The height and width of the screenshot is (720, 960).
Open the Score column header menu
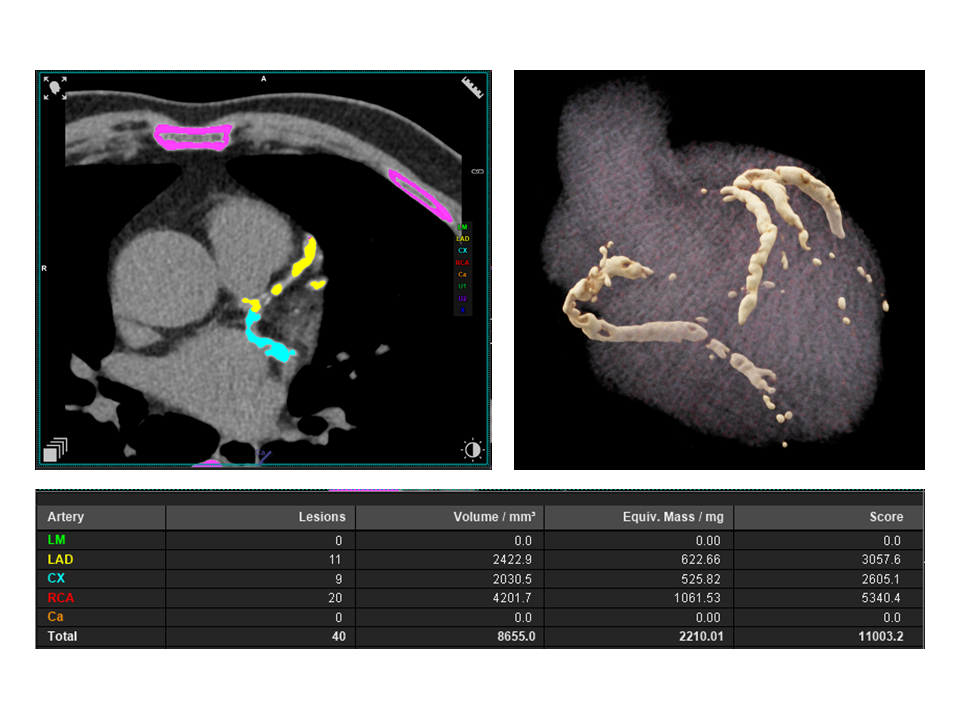[x=885, y=517]
